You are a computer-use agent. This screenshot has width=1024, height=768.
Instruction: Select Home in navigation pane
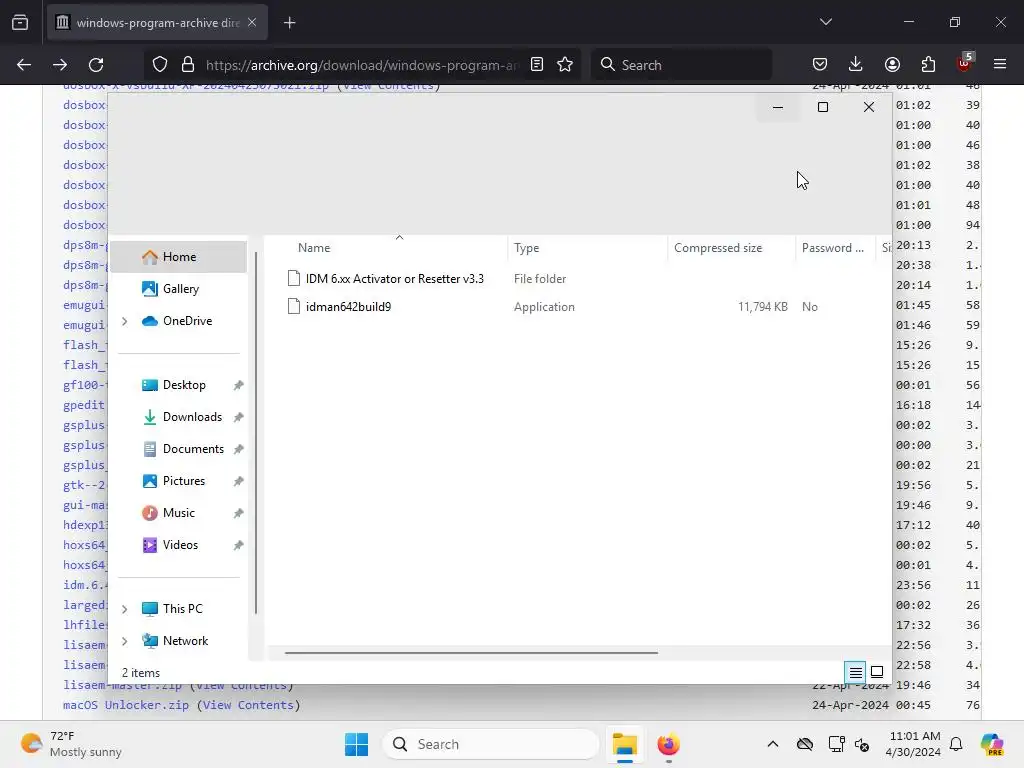(x=178, y=257)
